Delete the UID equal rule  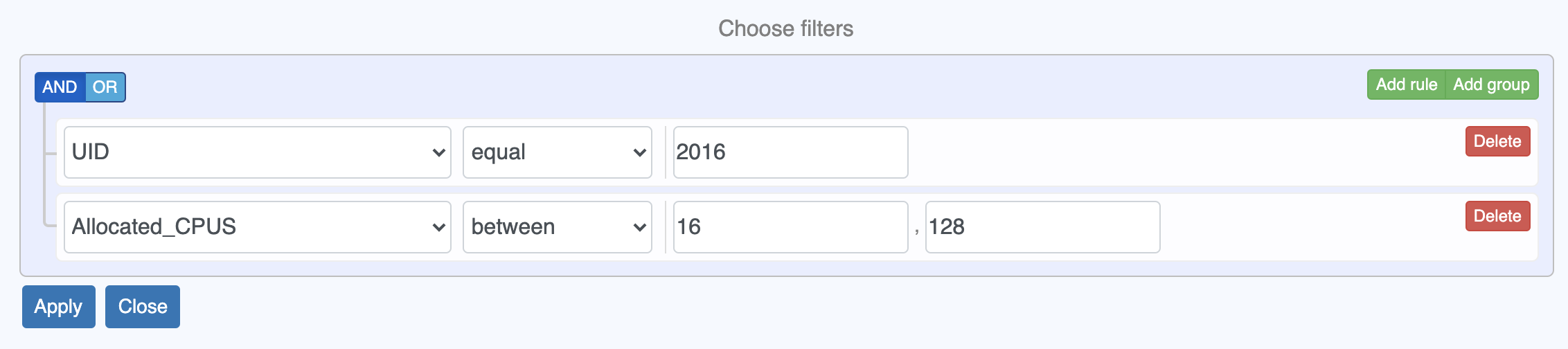coord(1497,141)
